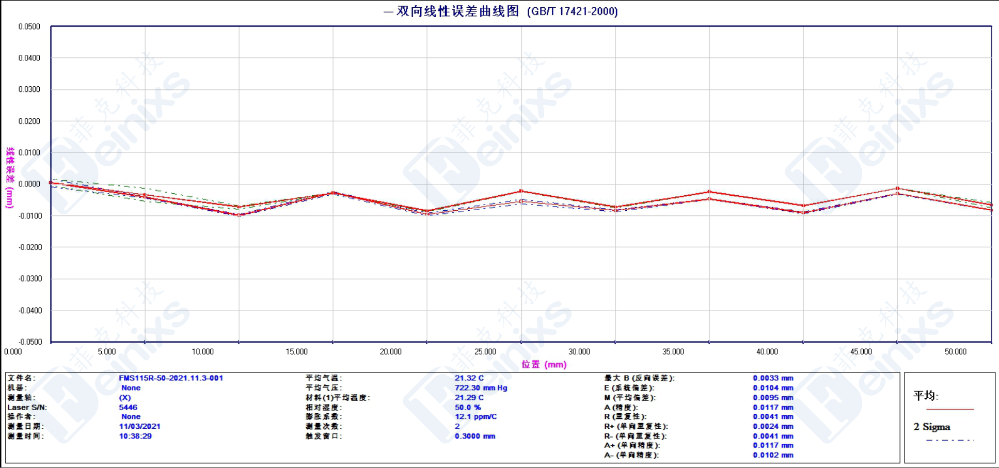Click the magenta Y-axis title text

[x=10, y=176]
